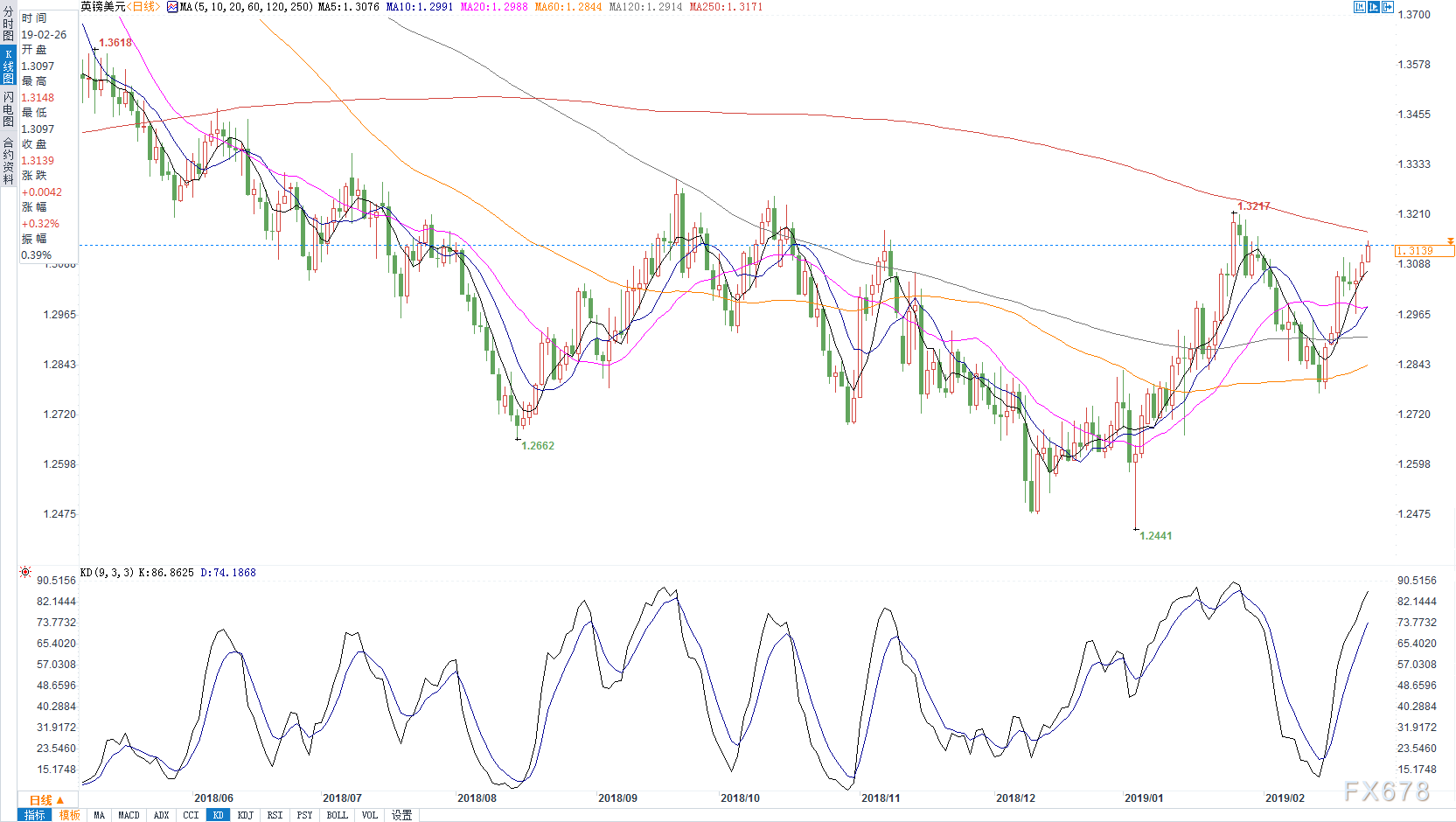Click the K:86.8625 value label
The image size is (1456, 822).
coord(166,573)
